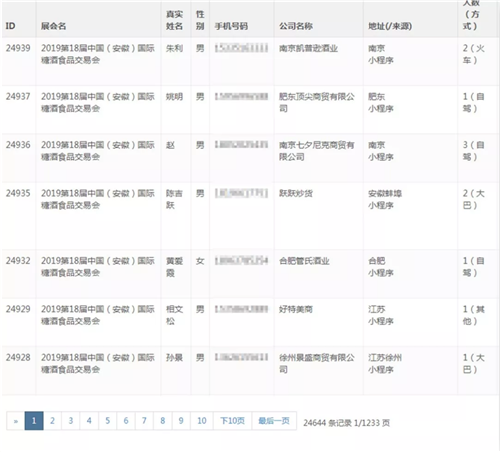Click the 1（其他）count cell
Viewport: 500px width, 452px height.
(474, 315)
